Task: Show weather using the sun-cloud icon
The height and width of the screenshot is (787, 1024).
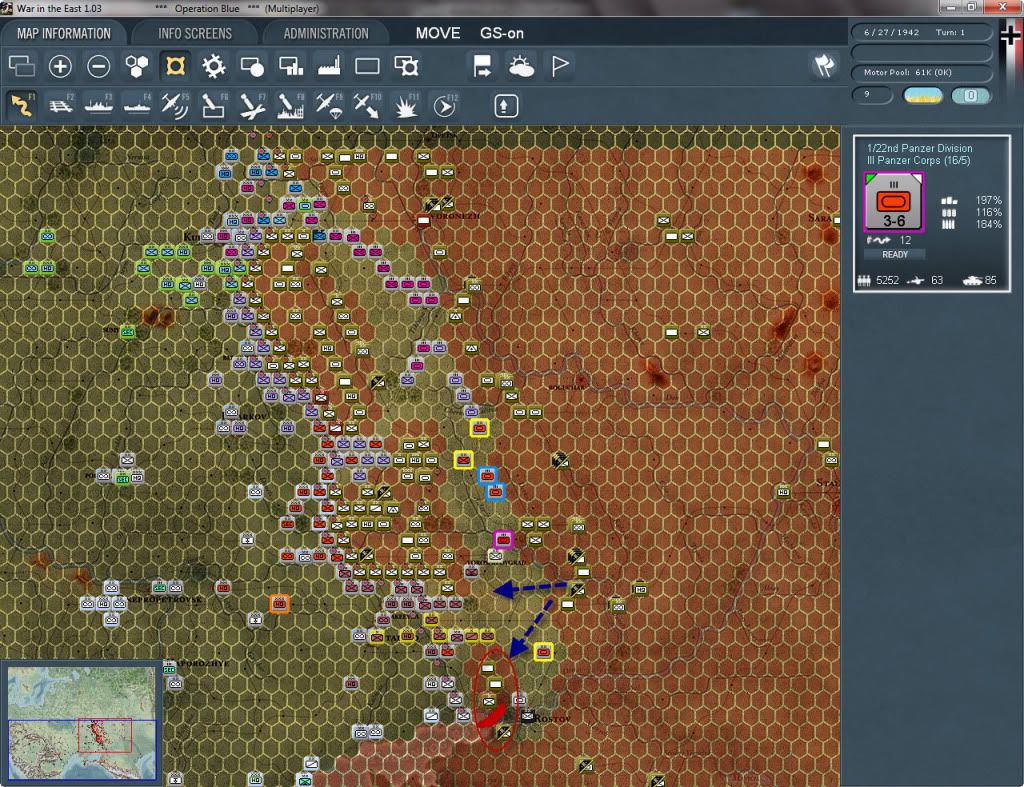Action: pos(521,66)
